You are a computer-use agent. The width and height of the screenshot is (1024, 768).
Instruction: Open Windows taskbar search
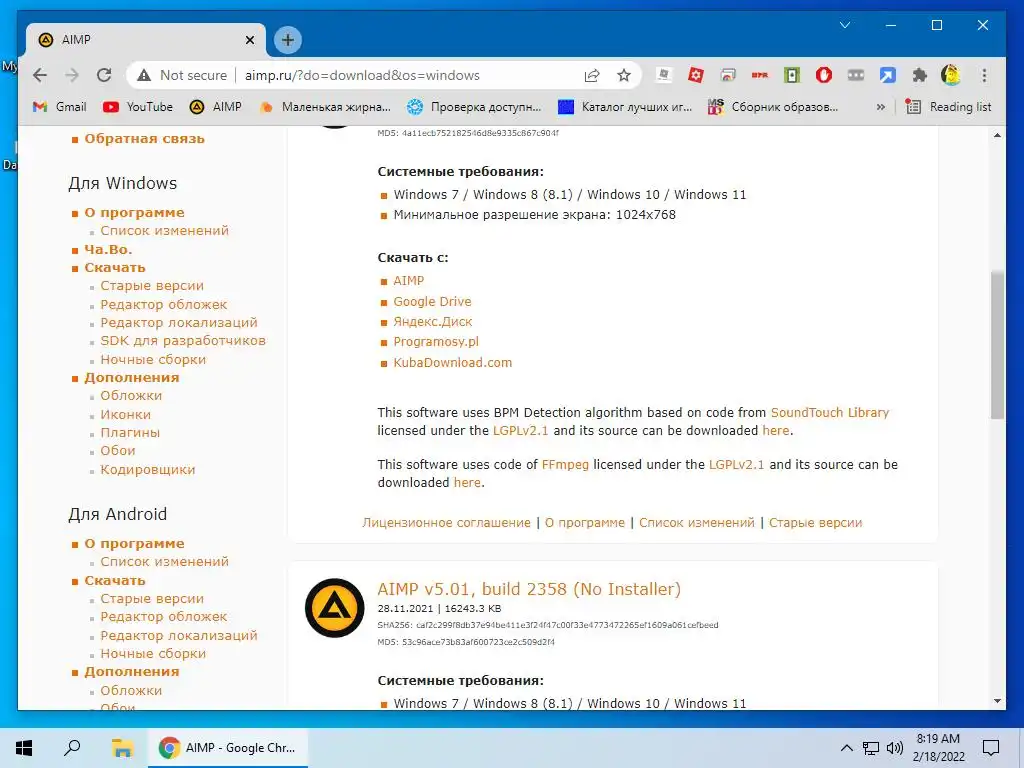[72, 748]
